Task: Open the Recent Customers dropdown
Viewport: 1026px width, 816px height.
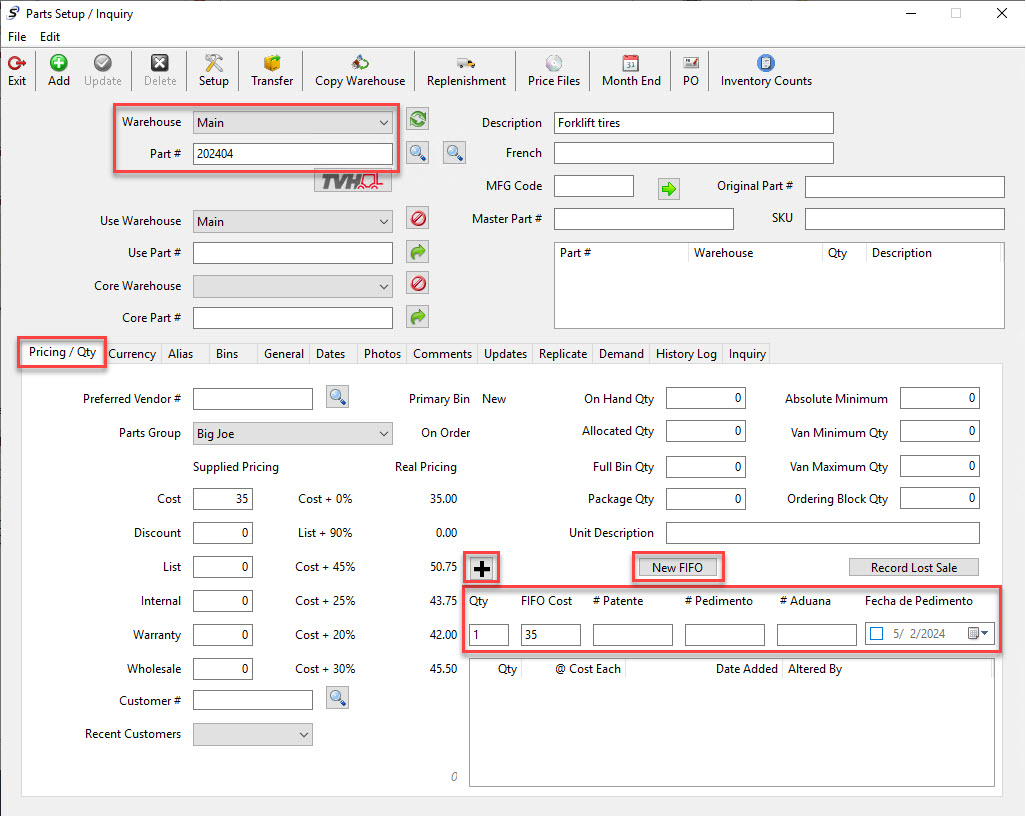Action: click(x=253, y=734)
